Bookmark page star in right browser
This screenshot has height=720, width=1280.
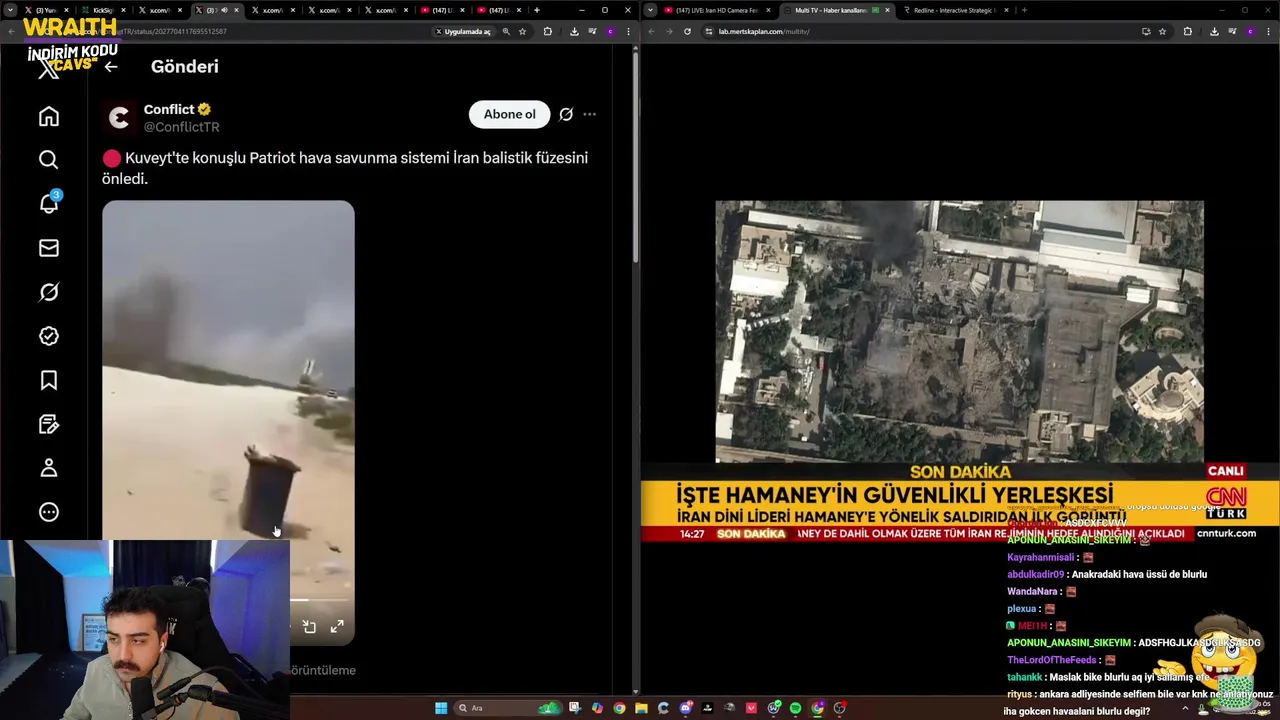tap(1162, 31)
